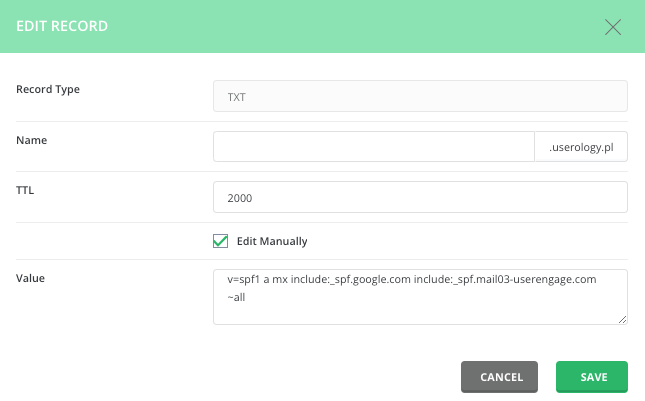Click the Edit Manually label text
The height and width of the screenshot is (401, 645).
(x=272, y=241)
